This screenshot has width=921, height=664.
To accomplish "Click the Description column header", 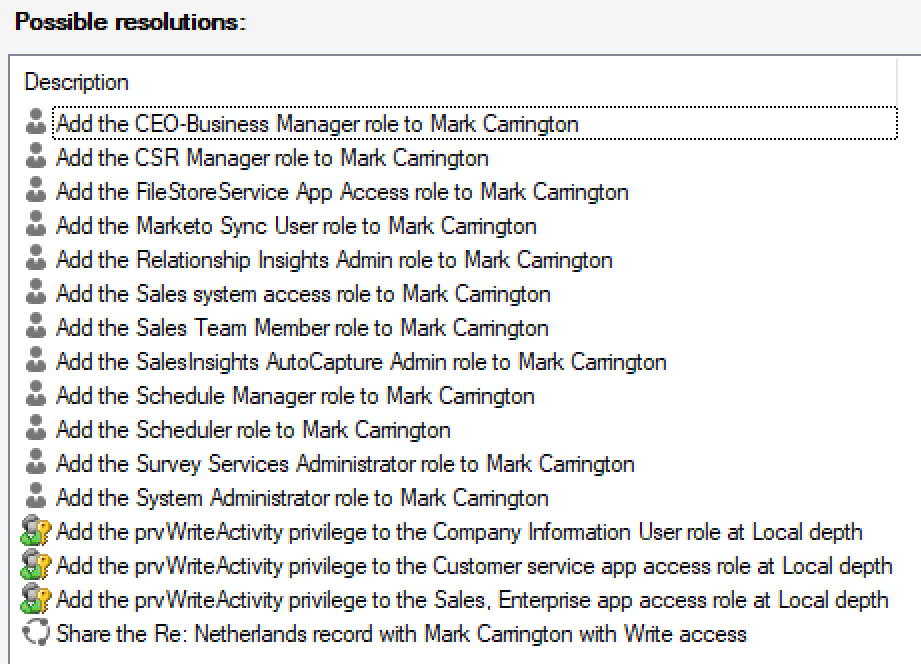I will (x=76, y=82).
